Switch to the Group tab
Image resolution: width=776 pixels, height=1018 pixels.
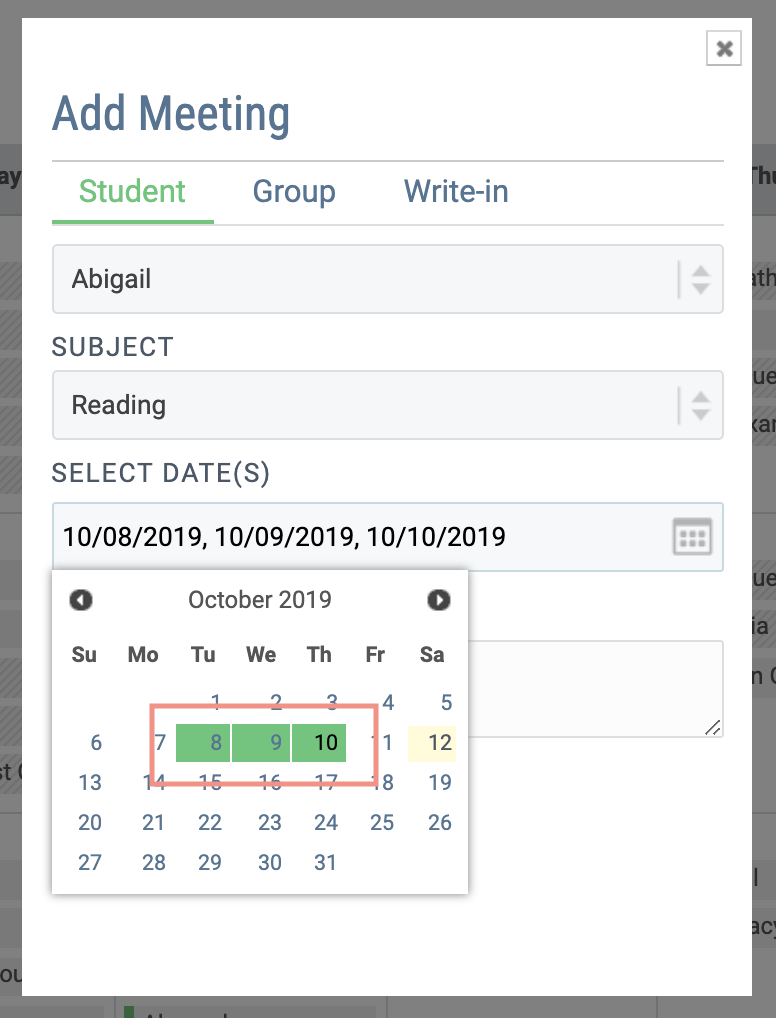[294, 192]
